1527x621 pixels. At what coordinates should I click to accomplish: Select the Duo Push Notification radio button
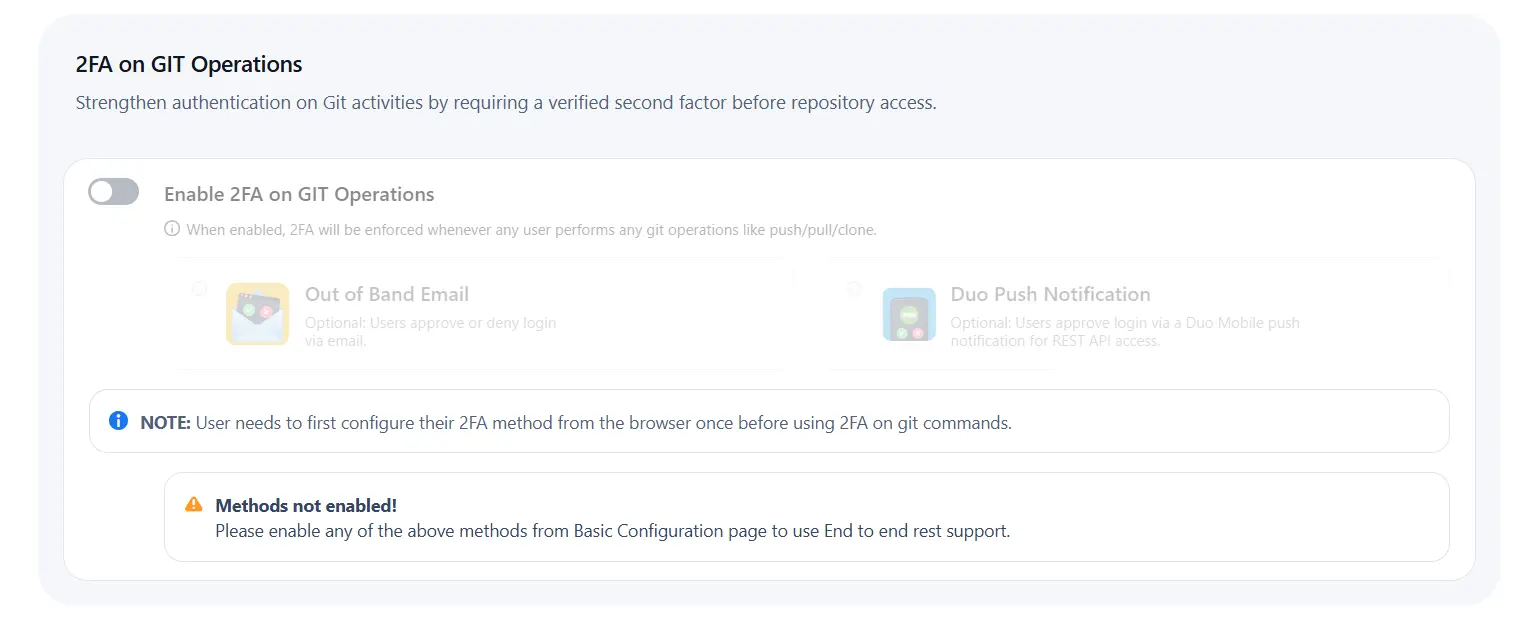click(854, 288)
